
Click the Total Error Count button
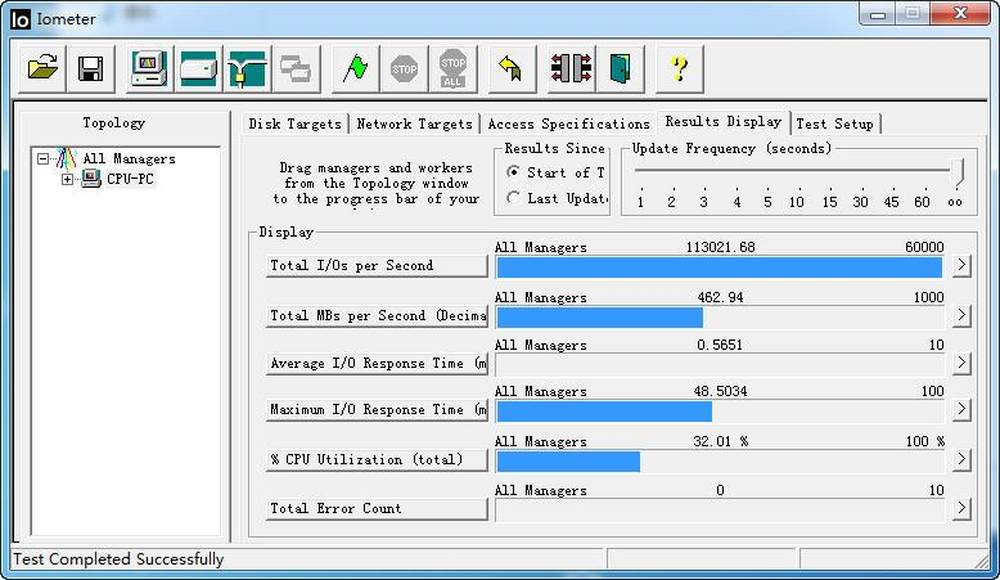(377, 509)
